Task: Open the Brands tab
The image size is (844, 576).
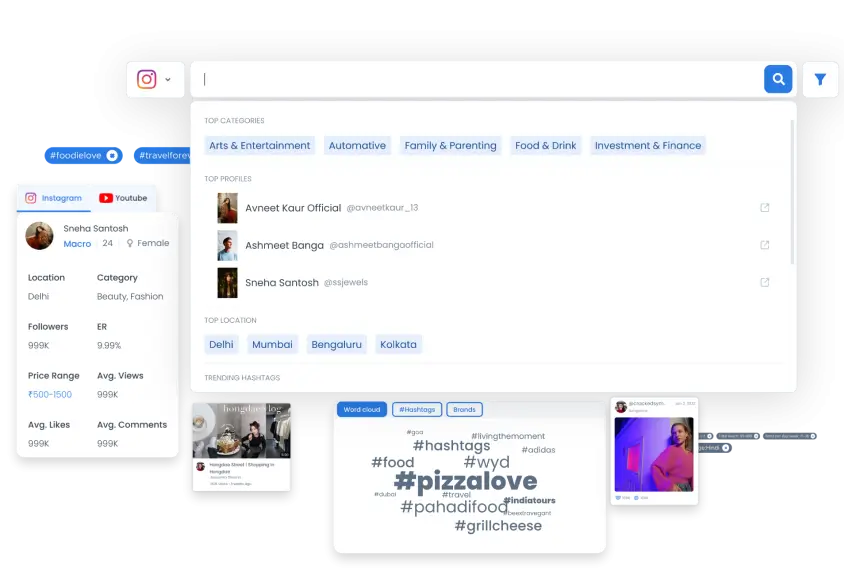Action: (x=464, y=410)
